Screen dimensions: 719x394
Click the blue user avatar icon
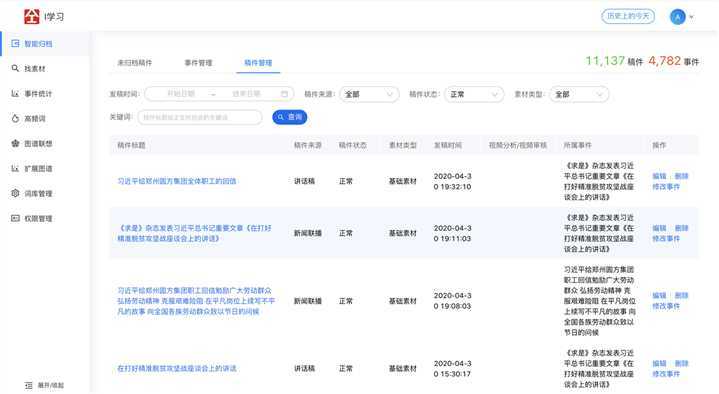(678, 17)
